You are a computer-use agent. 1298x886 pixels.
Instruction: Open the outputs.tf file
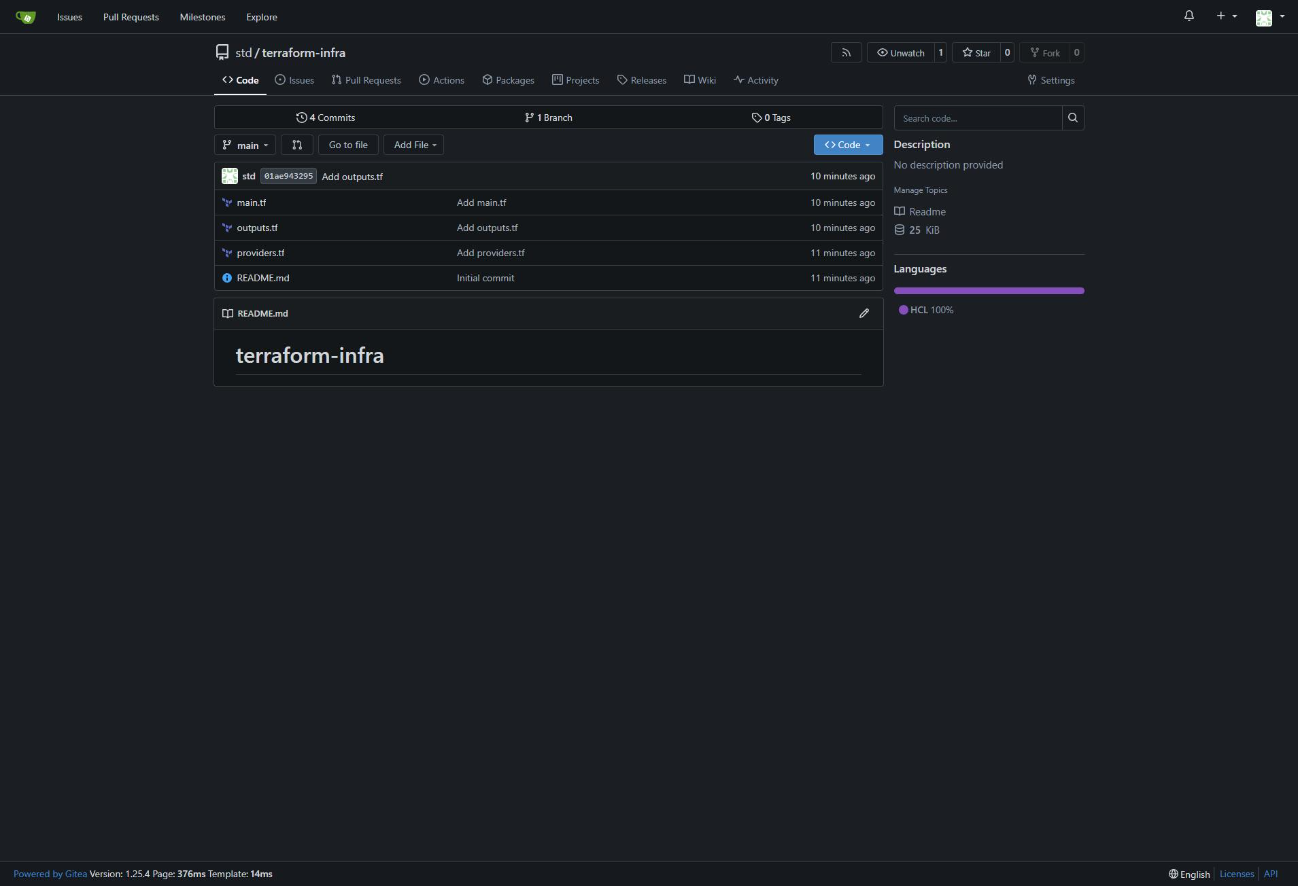(257, 228)
